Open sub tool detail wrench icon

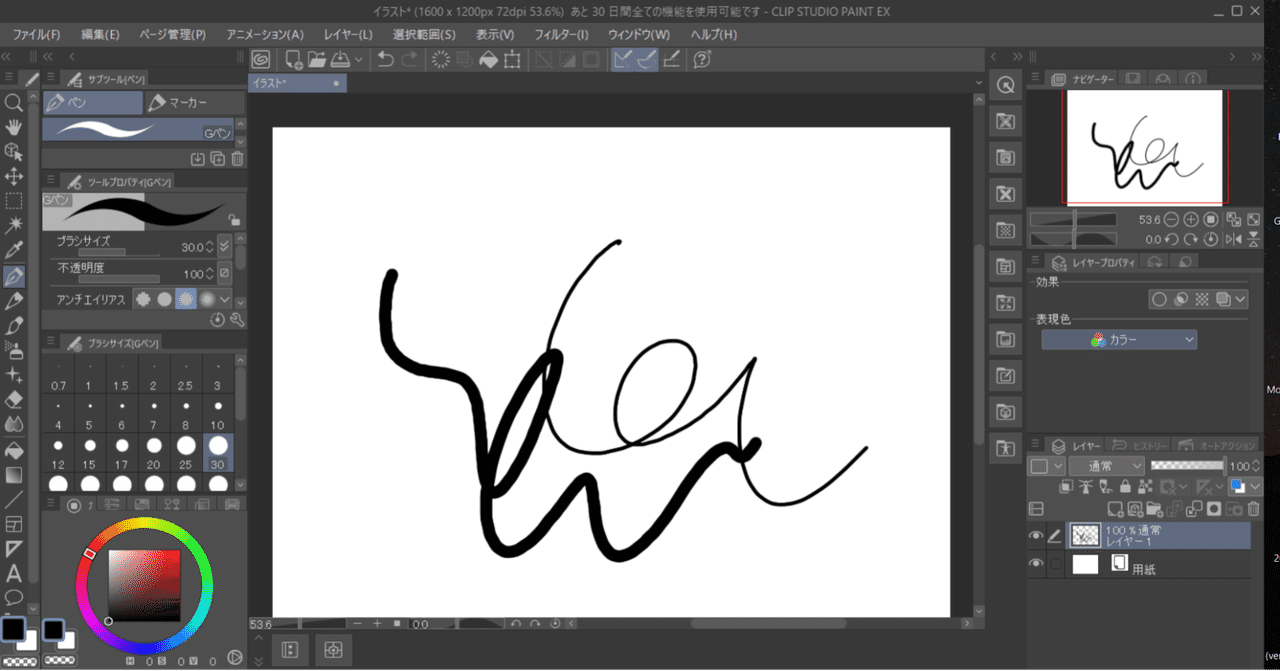point(237,320)
